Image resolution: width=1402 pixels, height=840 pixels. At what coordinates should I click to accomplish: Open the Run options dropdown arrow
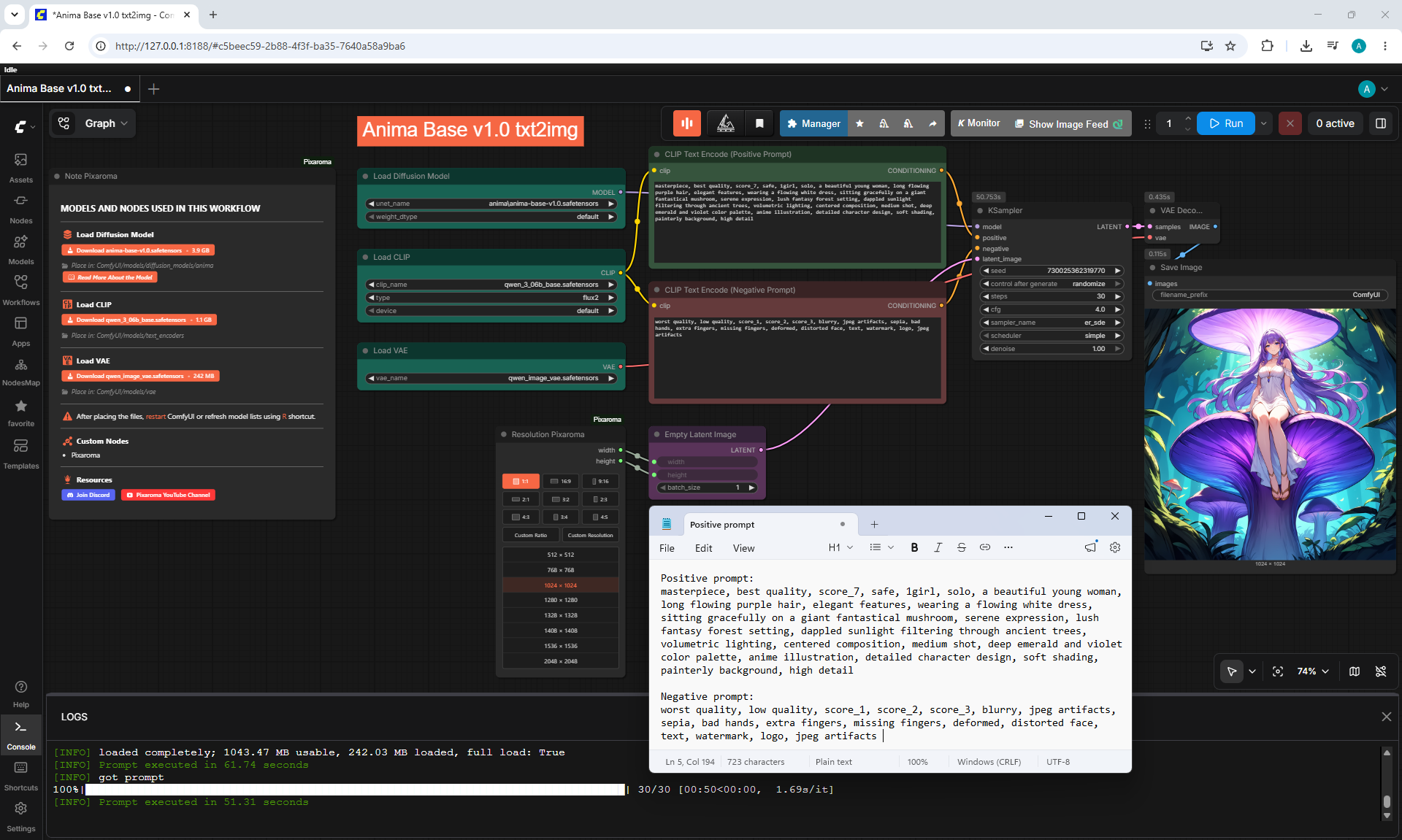[1264, 123]
